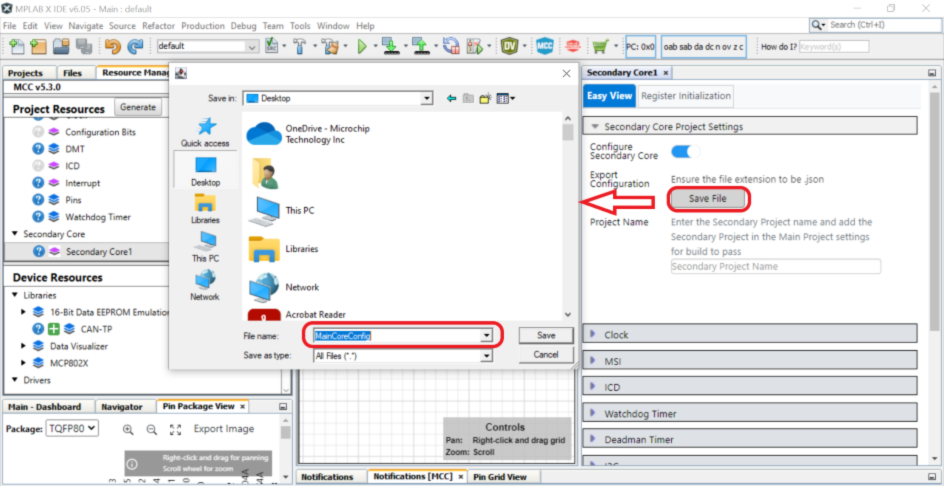Click the Generate button

[x=138, y=107]
